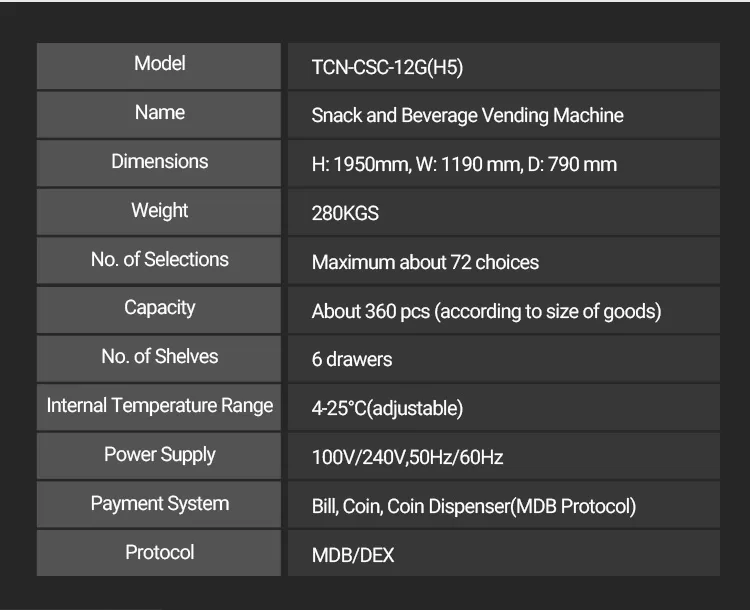750x610 pixels.
Task: Click the No. of Selections label
Action: 160,260
